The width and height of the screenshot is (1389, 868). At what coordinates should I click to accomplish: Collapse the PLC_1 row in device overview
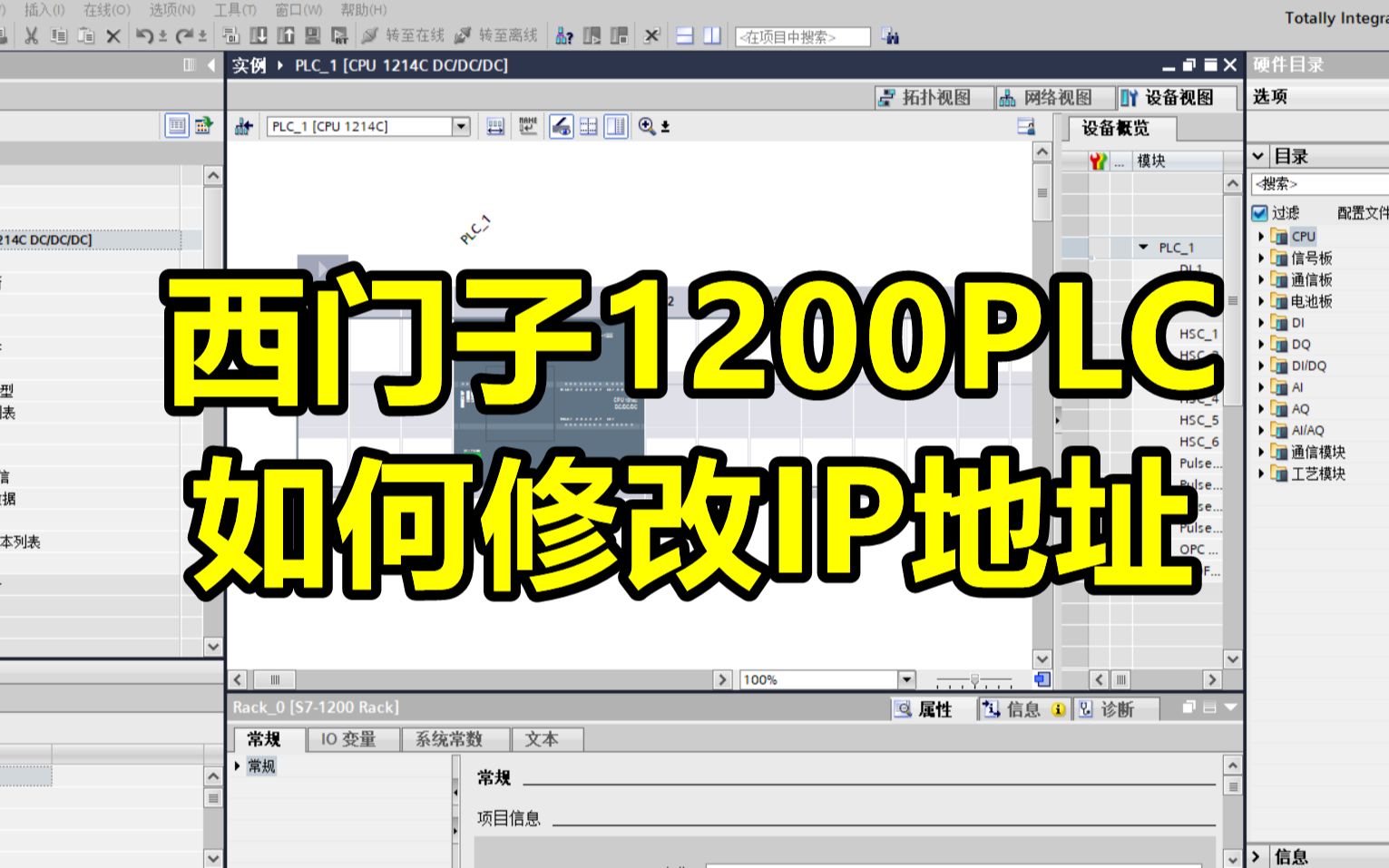(1143, 247)
